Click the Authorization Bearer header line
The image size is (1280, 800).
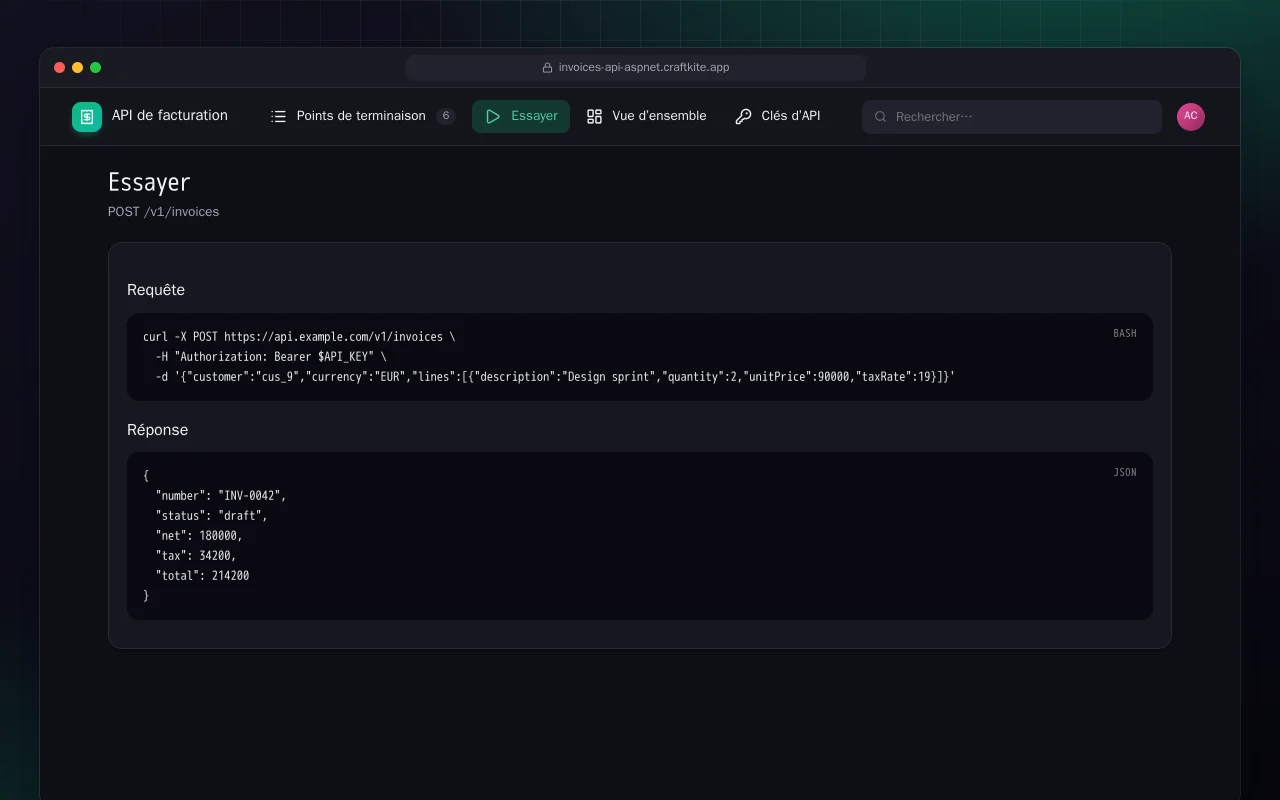271,357
